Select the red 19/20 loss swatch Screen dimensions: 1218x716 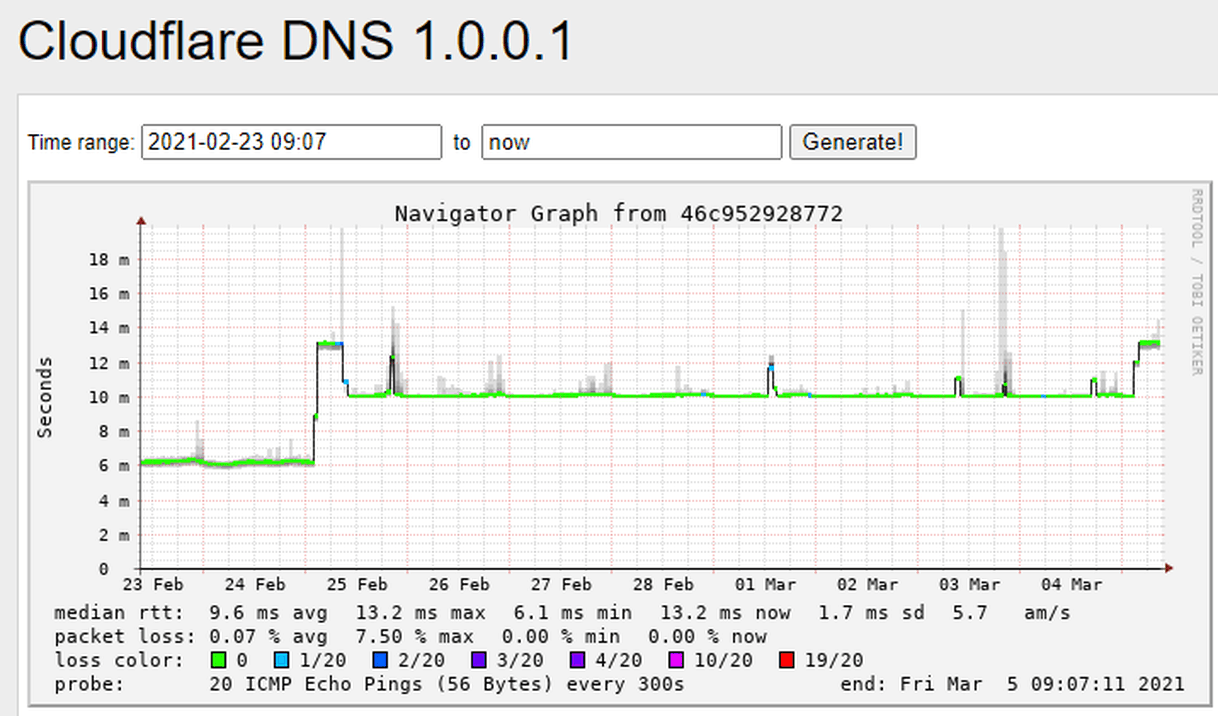pos(788,660)
